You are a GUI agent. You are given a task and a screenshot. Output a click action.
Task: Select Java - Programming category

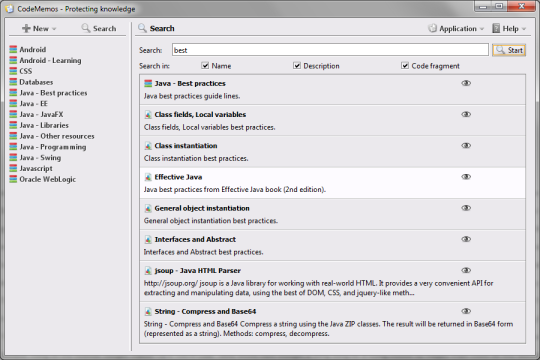coord(53,147)
